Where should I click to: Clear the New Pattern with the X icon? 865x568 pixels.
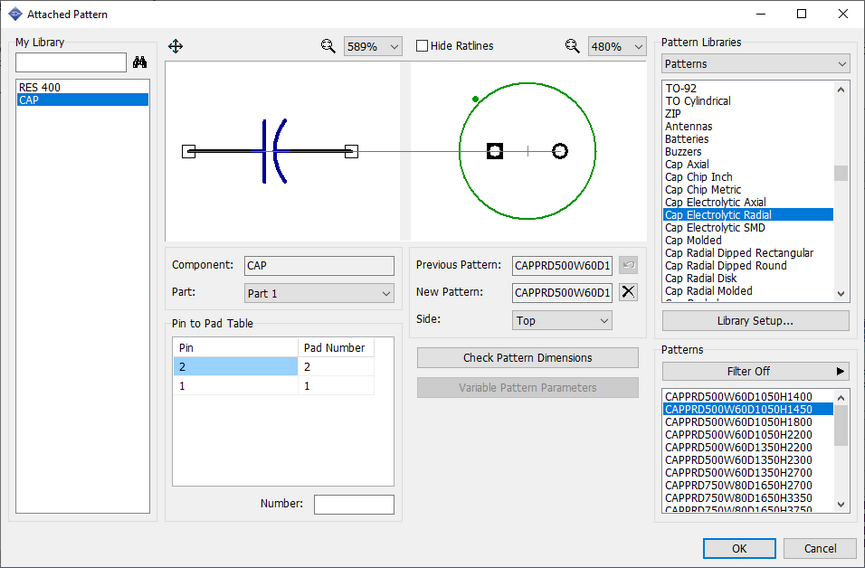pos(628,292)
